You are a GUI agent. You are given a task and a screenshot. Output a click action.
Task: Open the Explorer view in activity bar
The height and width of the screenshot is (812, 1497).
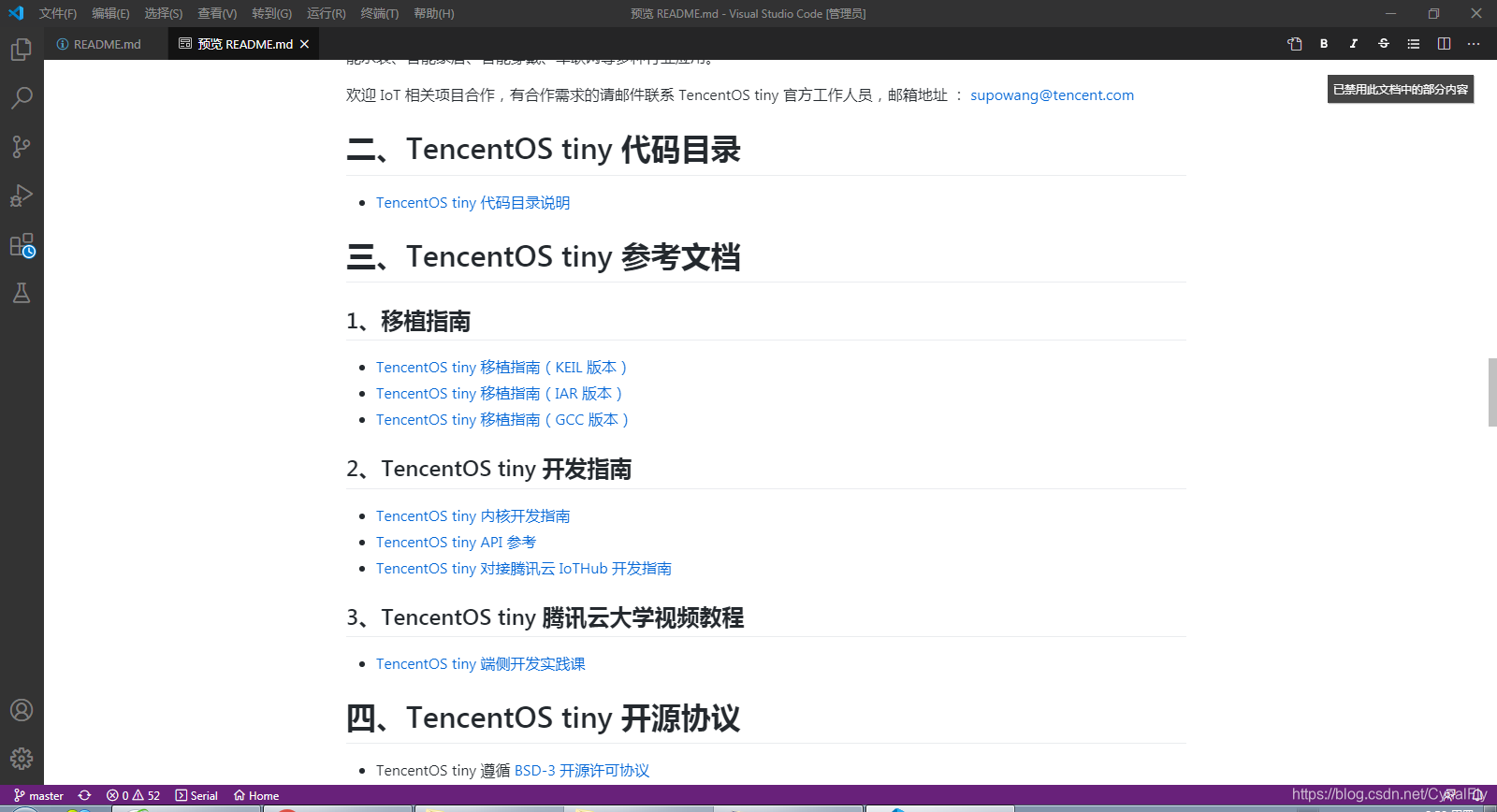22,50
